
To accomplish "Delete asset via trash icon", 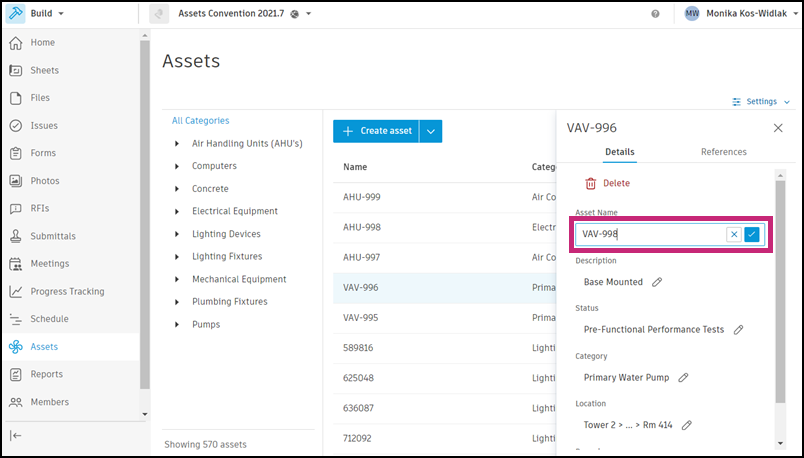I will pos(591,183).
